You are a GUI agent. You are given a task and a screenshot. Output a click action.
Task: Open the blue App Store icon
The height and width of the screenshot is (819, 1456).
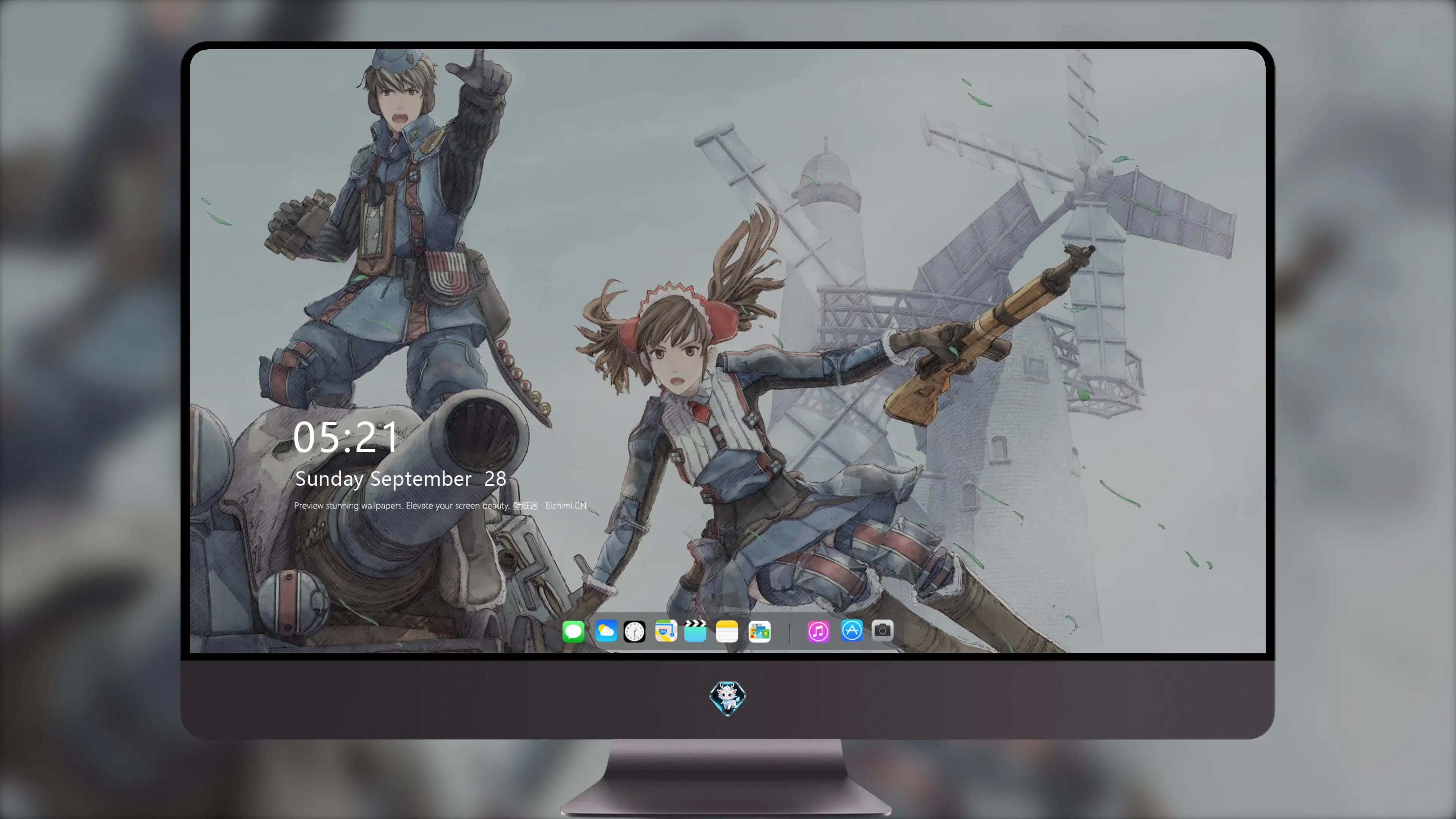click(x=852, y=630)
